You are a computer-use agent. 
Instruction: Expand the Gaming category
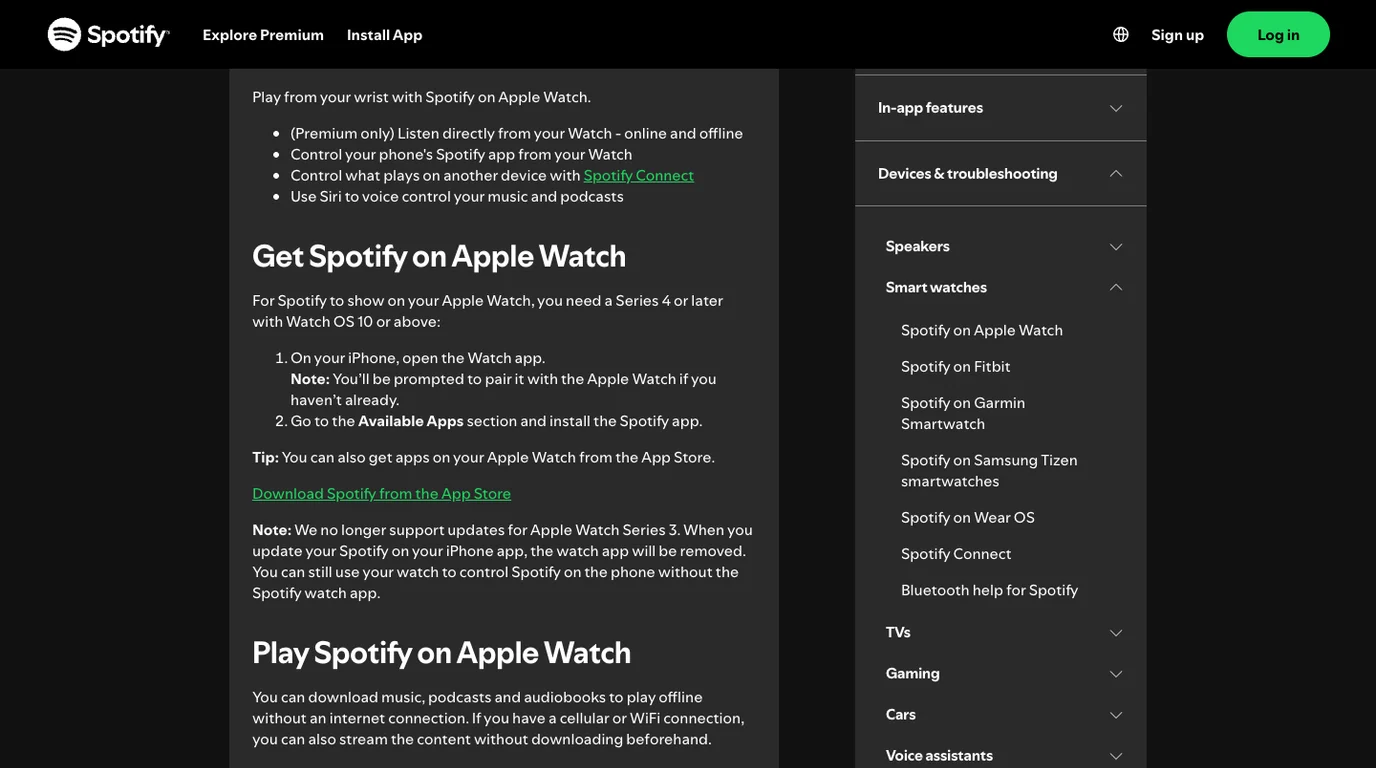pos(1004,673)
